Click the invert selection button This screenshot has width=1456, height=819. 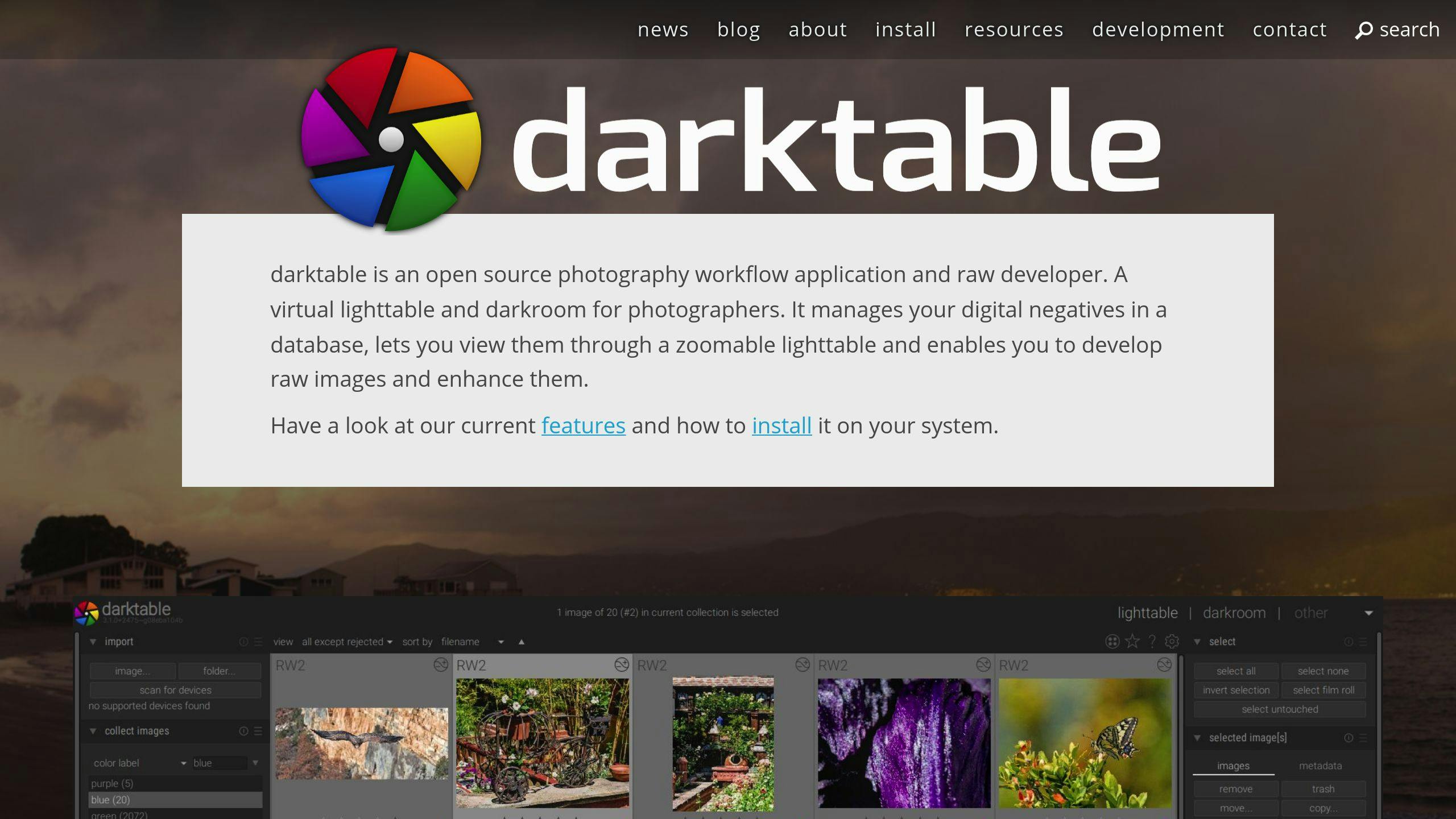[1236, 690]
